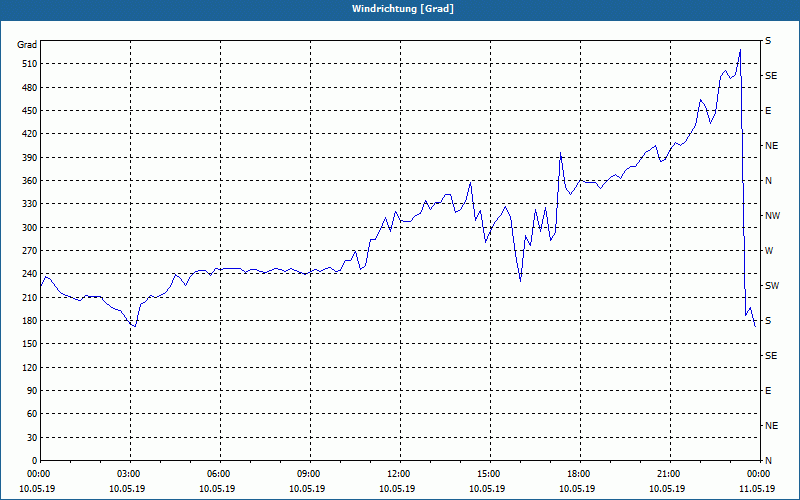The image size is (800, 500).
Task: Pick the "NE" compass label level with 420
Action: coord(772,146)
